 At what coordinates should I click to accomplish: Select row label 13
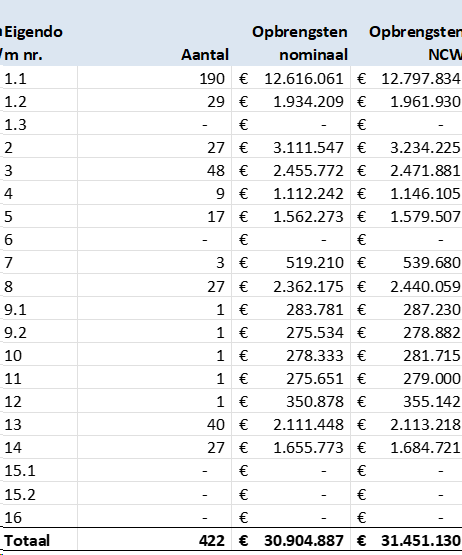[13, 425]
